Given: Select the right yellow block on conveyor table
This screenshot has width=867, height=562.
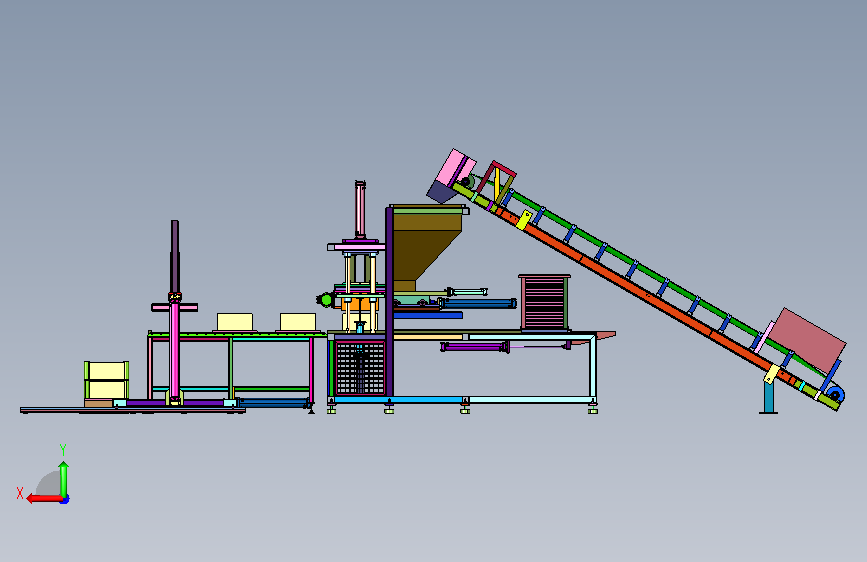Looking at the screenshot, I should [x=298, y=322].
